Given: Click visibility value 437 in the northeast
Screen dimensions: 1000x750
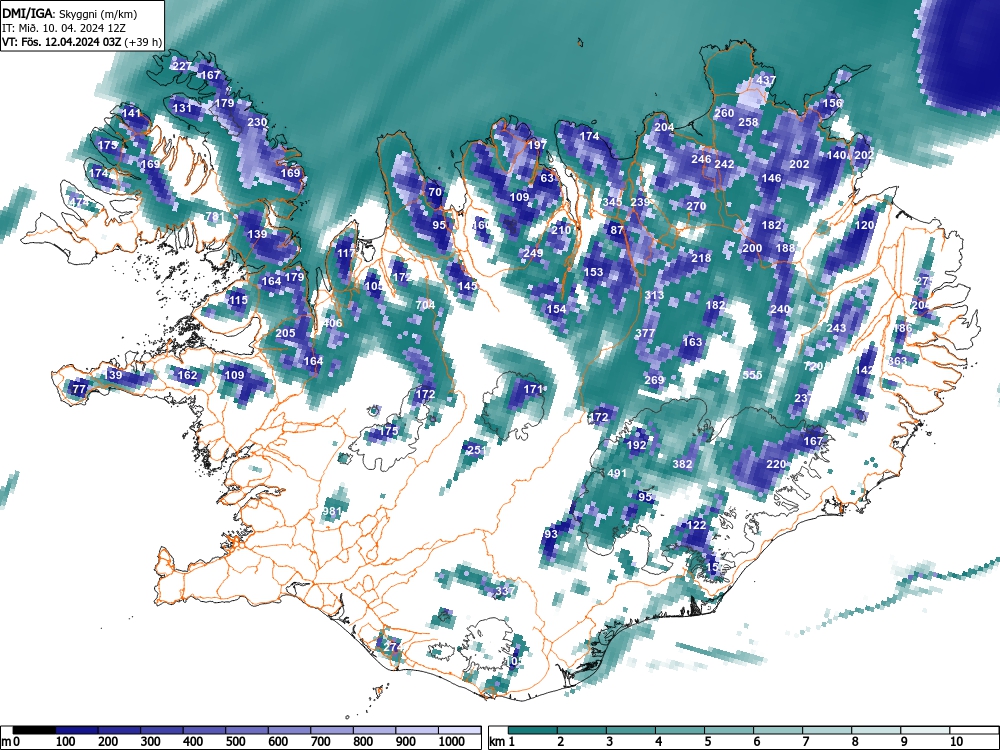Looking at the screenshot, I should 766,80.
